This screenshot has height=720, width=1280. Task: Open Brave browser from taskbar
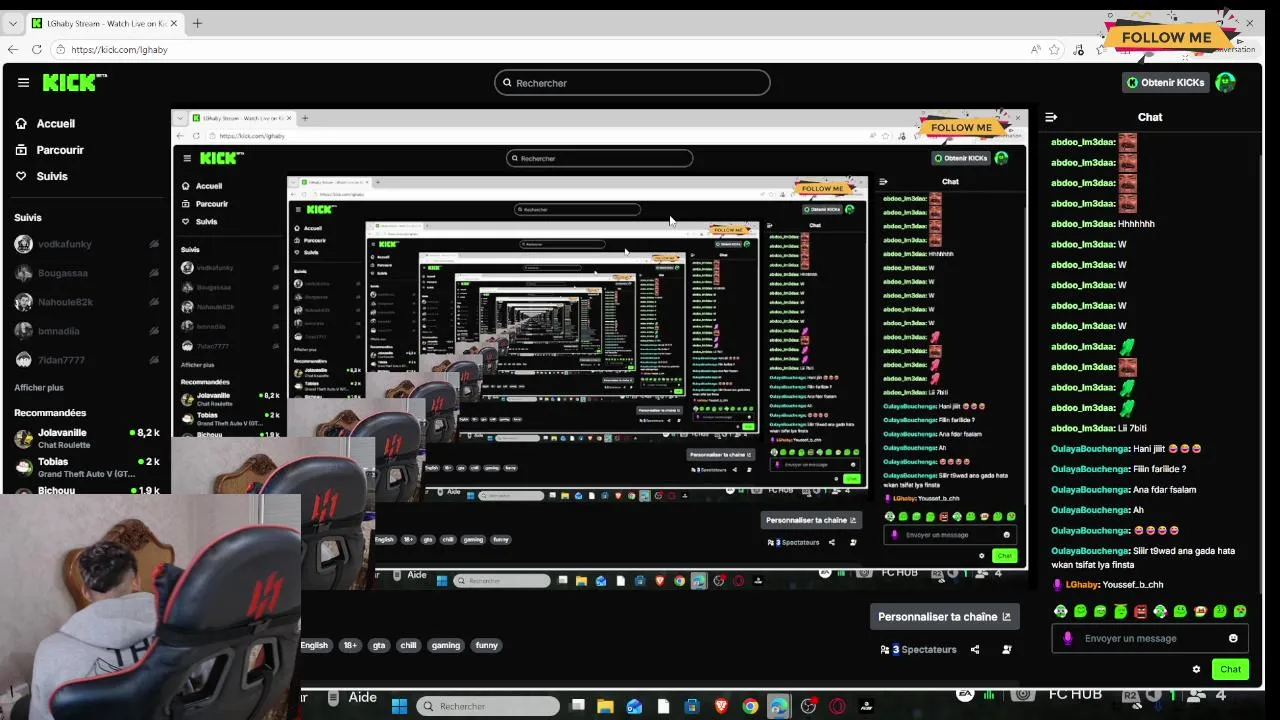721,706
